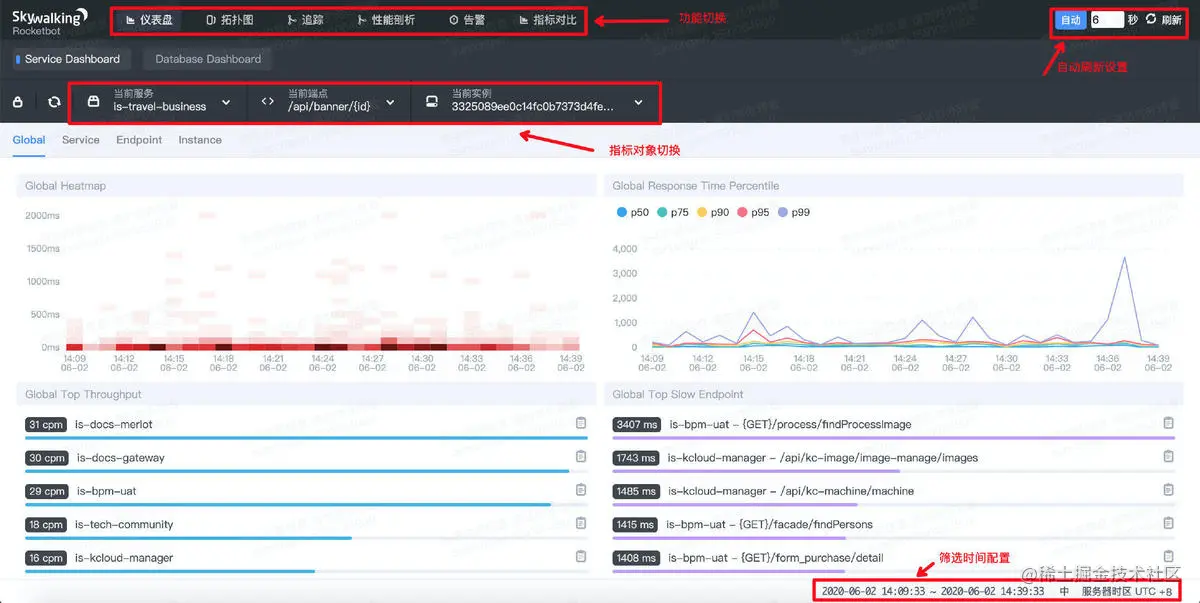Screen dimensions: 1200x603
Task: Click the findProcessImage slow endpoint text
Action: [790, 425]
